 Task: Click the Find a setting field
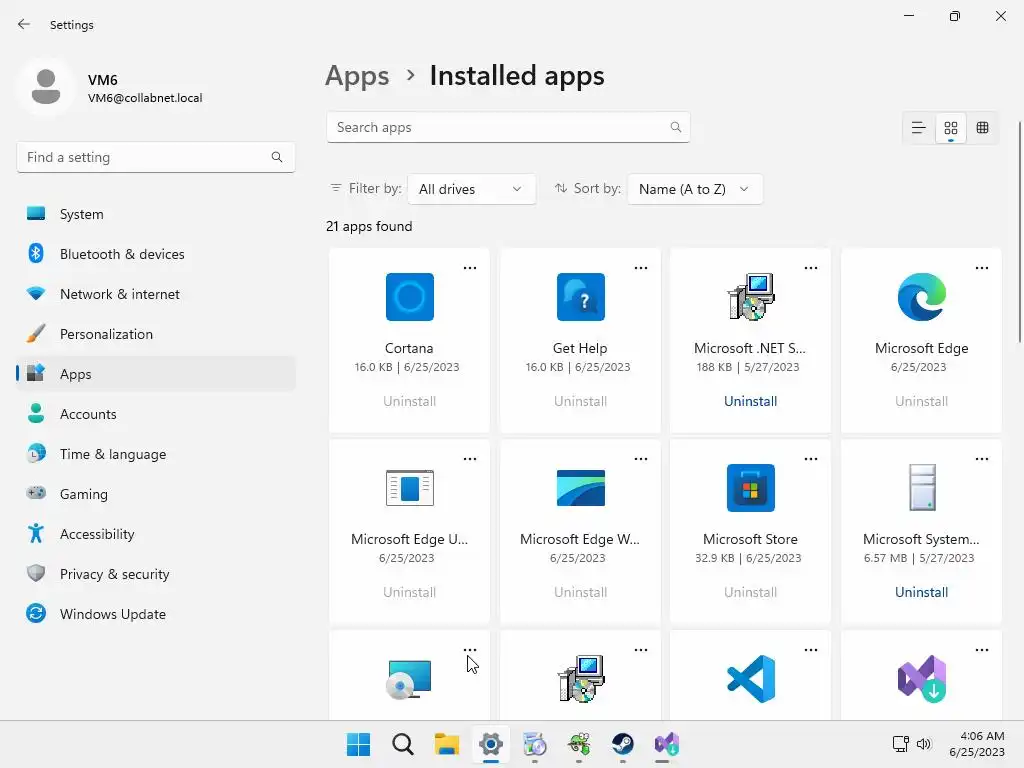[155, 157]
